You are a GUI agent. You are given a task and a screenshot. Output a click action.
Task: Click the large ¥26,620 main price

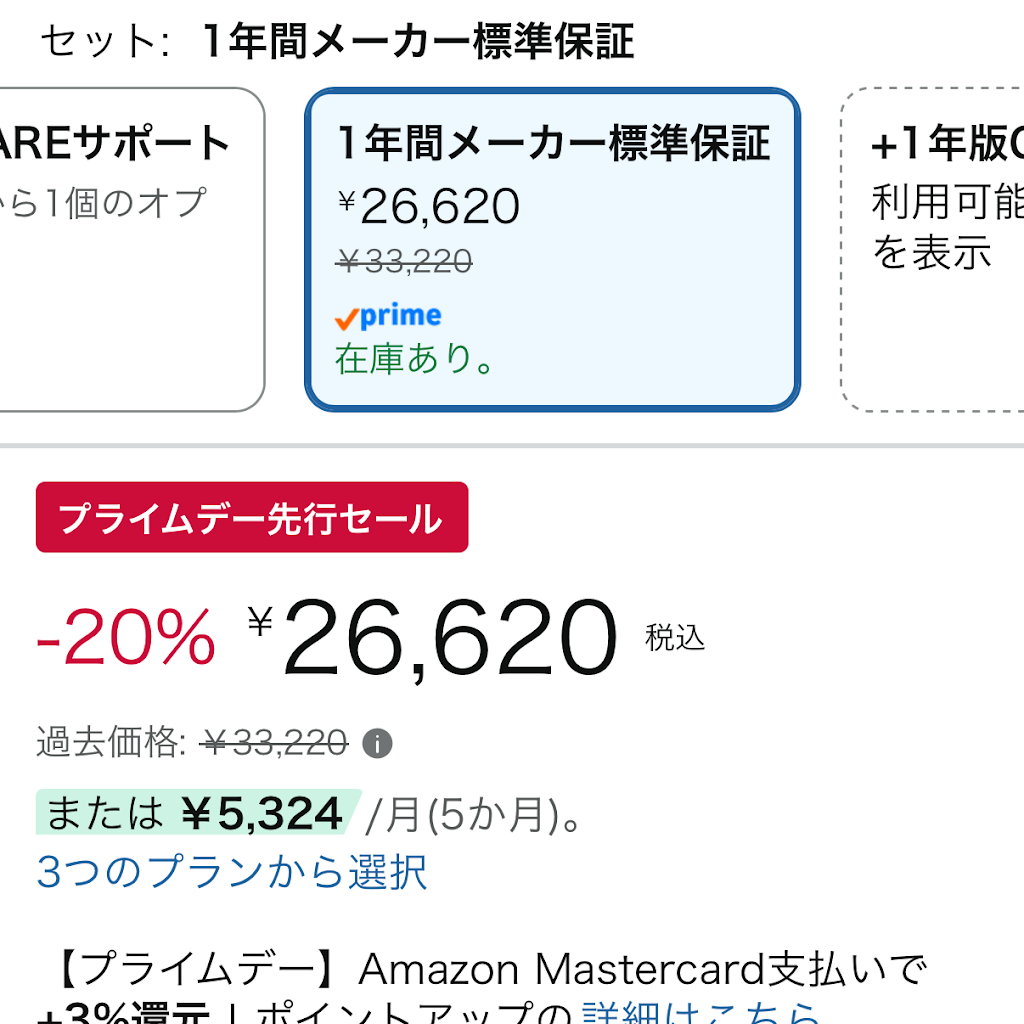tap(432, 639)
